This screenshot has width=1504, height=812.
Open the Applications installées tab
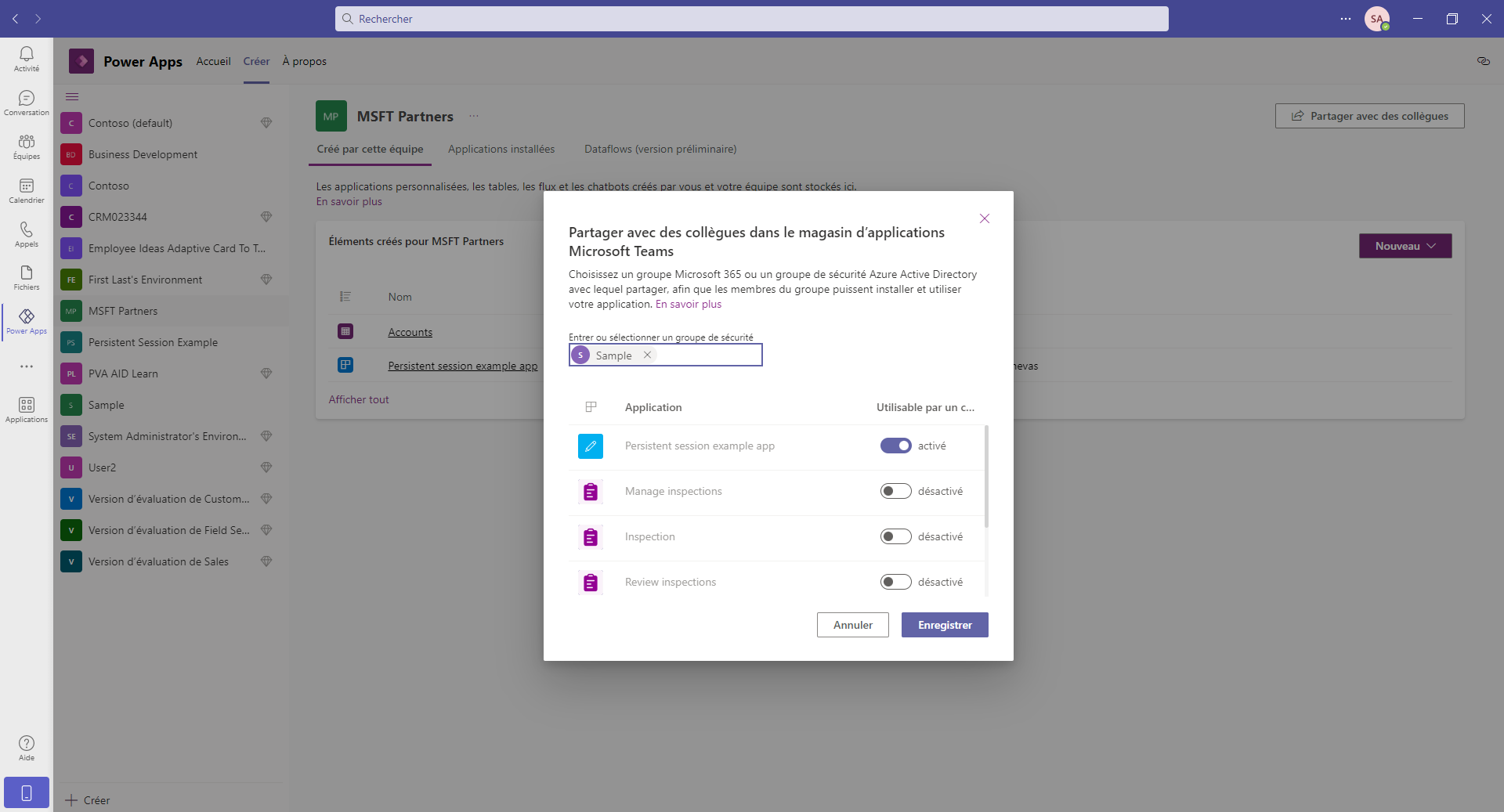coord(501,149)
